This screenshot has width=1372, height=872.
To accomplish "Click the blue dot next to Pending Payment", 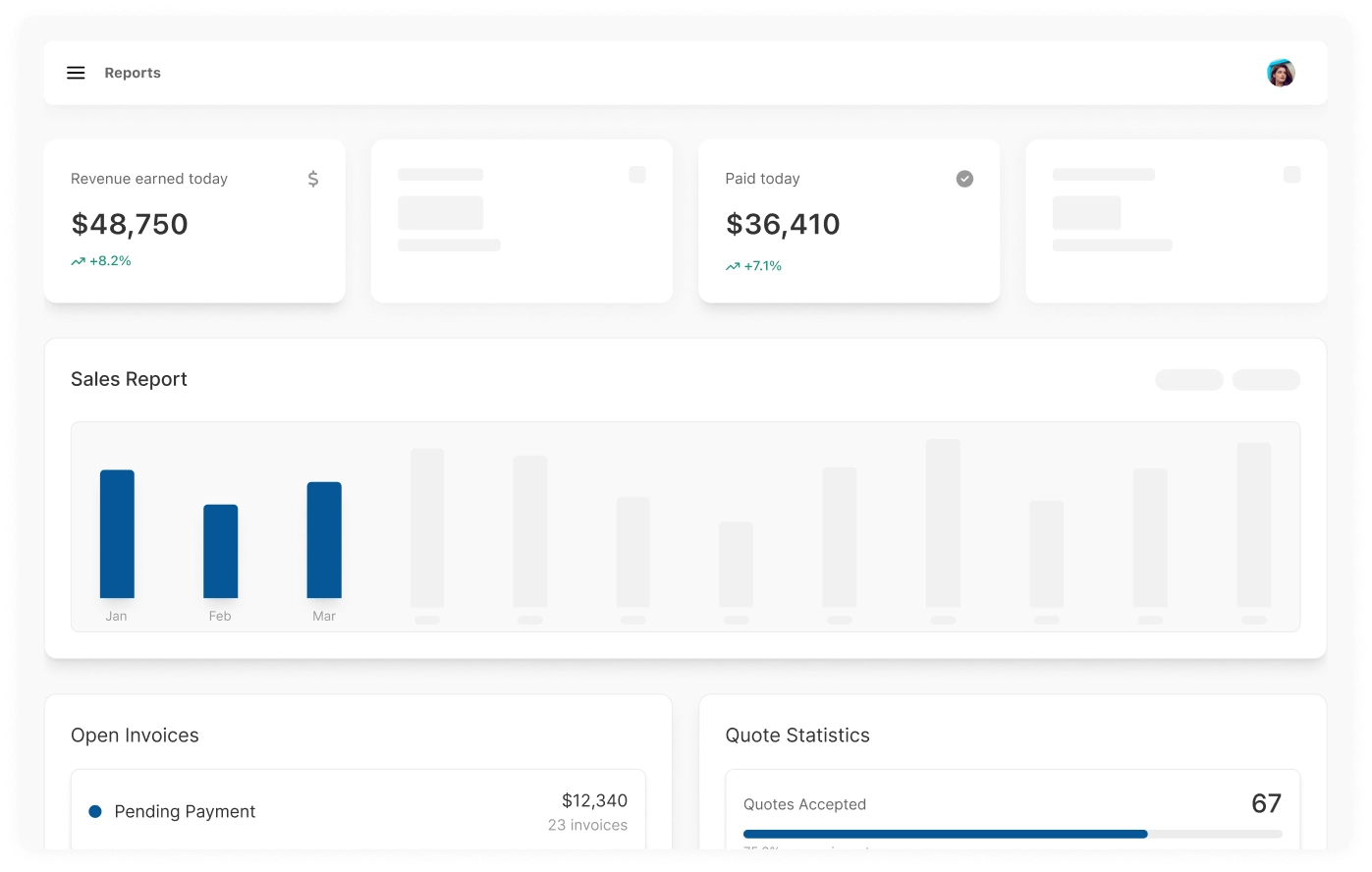I will tap(95, 811).
